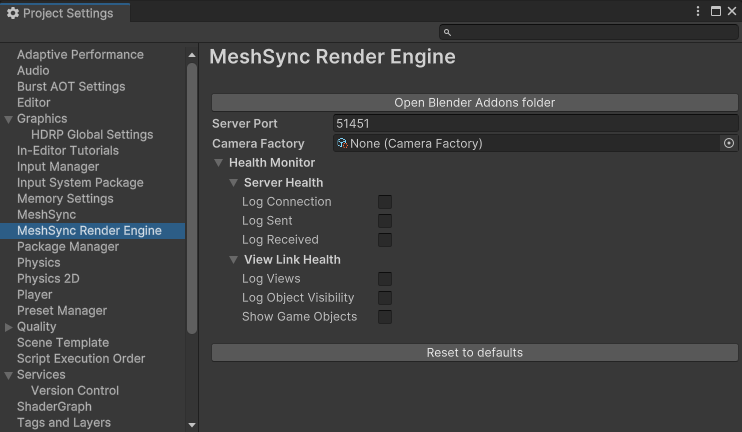Select Input Manager in the list
This screenshot has width=742, height=432.
click(x=58, y=167)
